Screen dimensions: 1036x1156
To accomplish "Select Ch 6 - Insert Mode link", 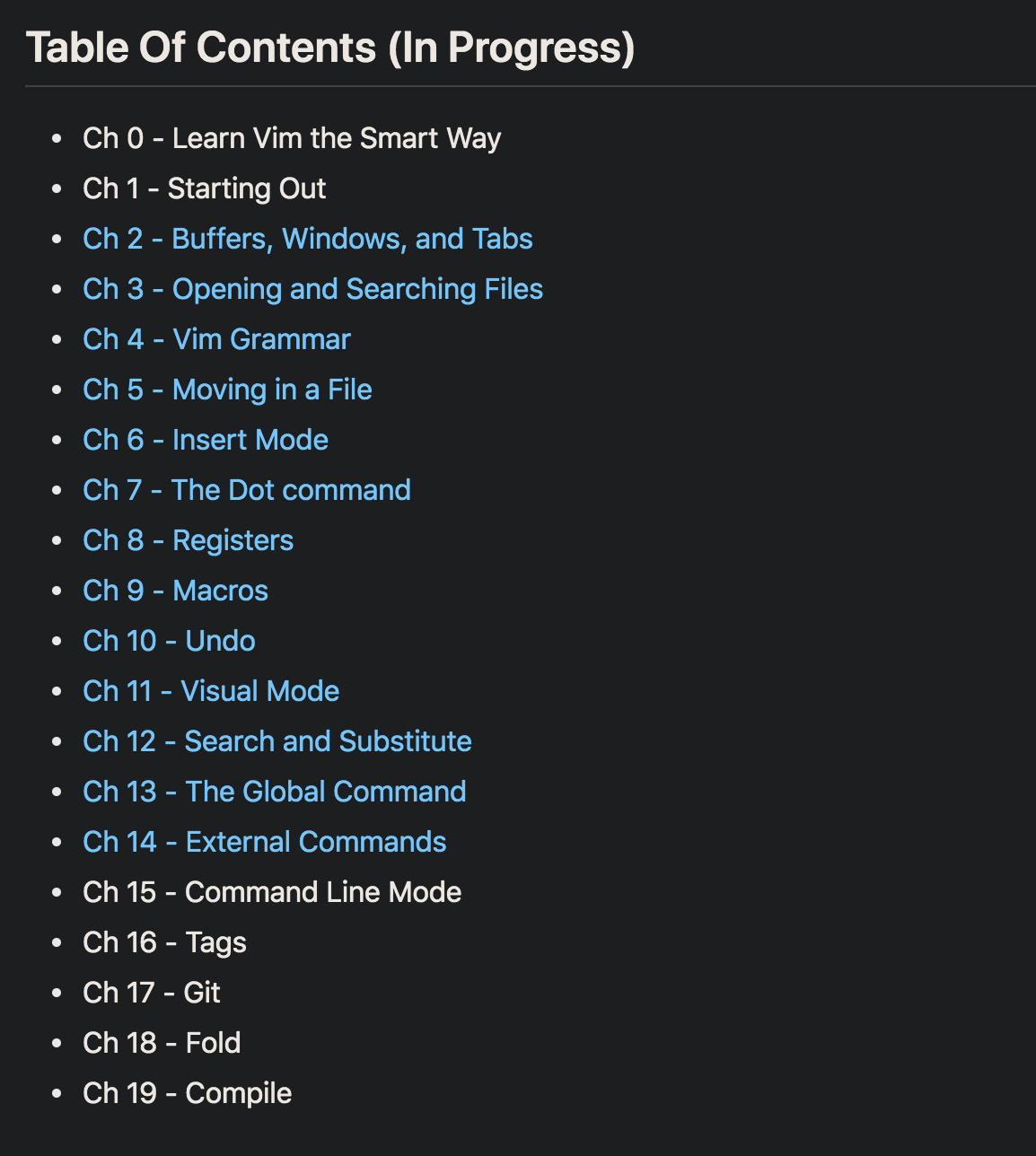I will (x=206, y=440).
